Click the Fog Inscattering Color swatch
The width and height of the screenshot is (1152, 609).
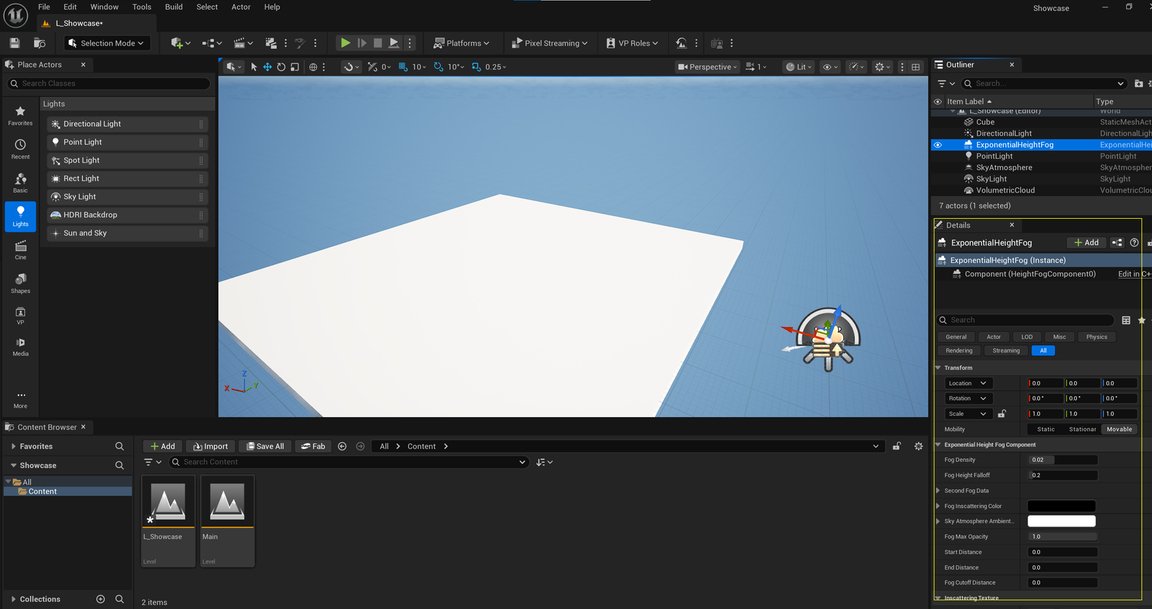click(1061, 506)
